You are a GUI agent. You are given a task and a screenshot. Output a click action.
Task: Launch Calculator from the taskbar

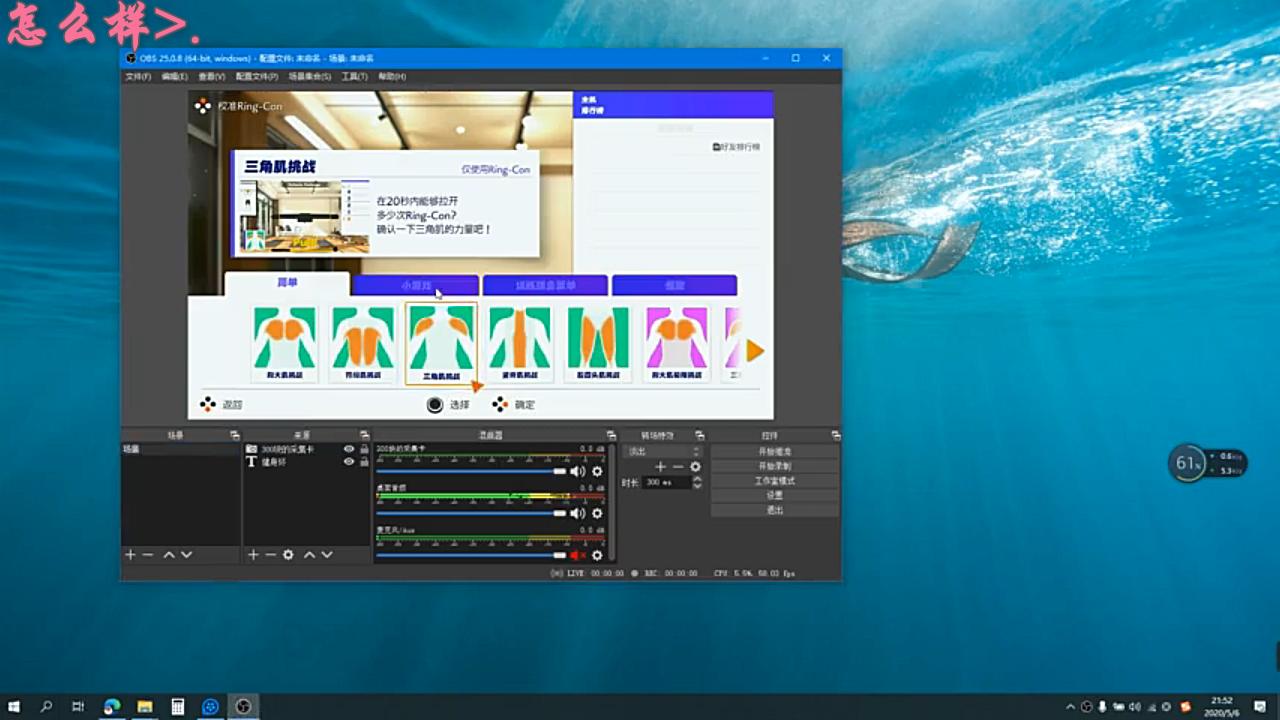177,706
